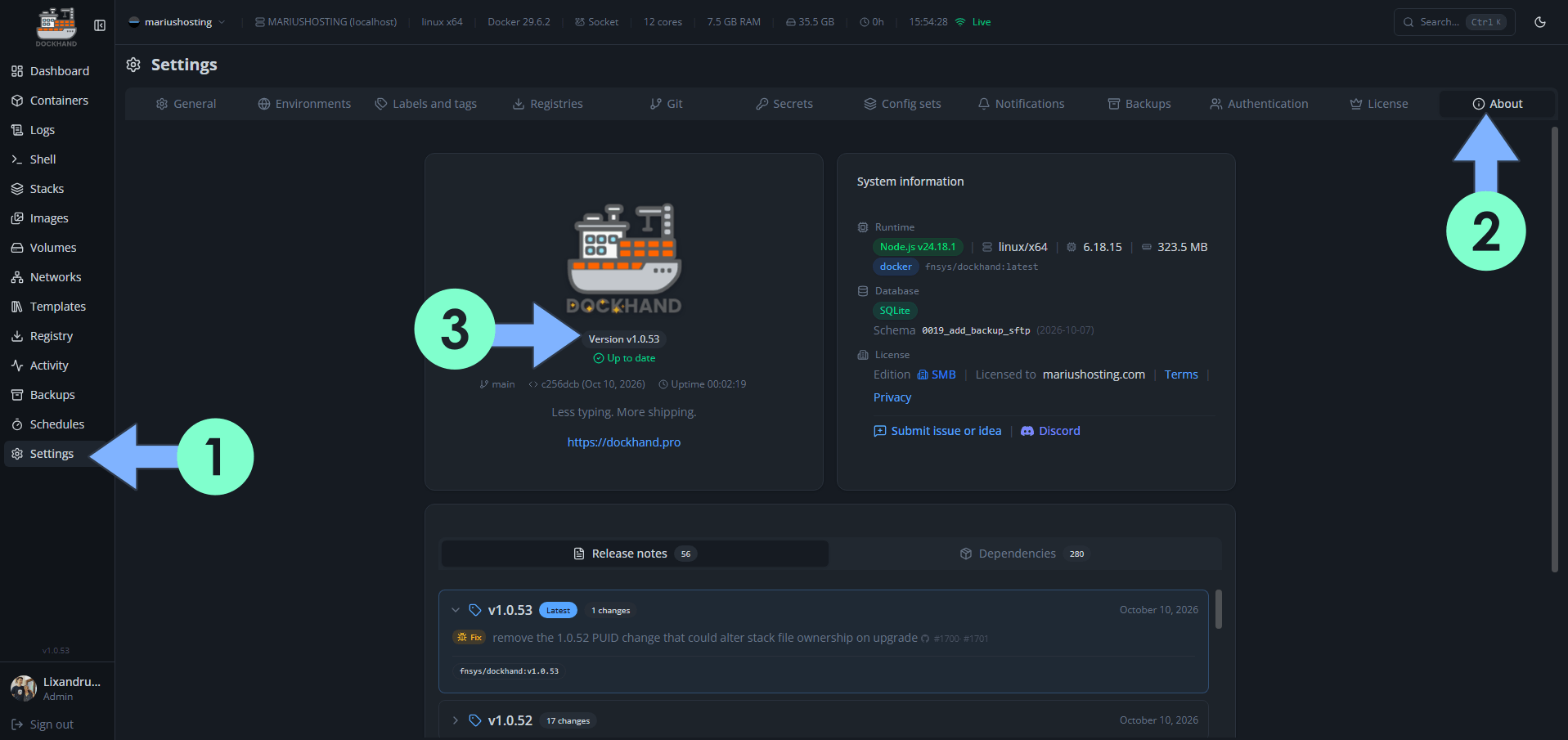Open the Terms link
Screen dimensions: 1568x740
point(1181,374)
